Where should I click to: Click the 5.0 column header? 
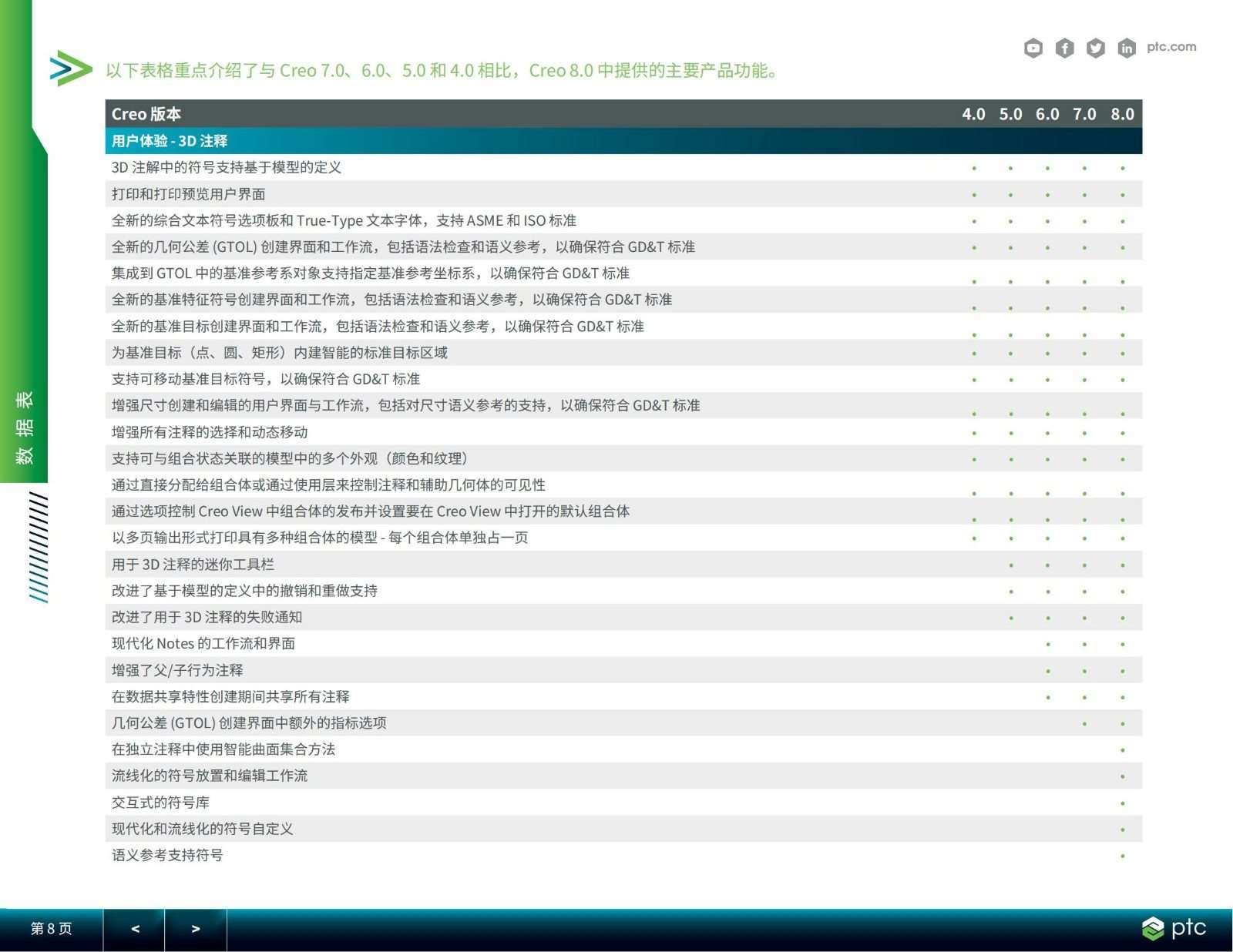[x=1010, y=114]
